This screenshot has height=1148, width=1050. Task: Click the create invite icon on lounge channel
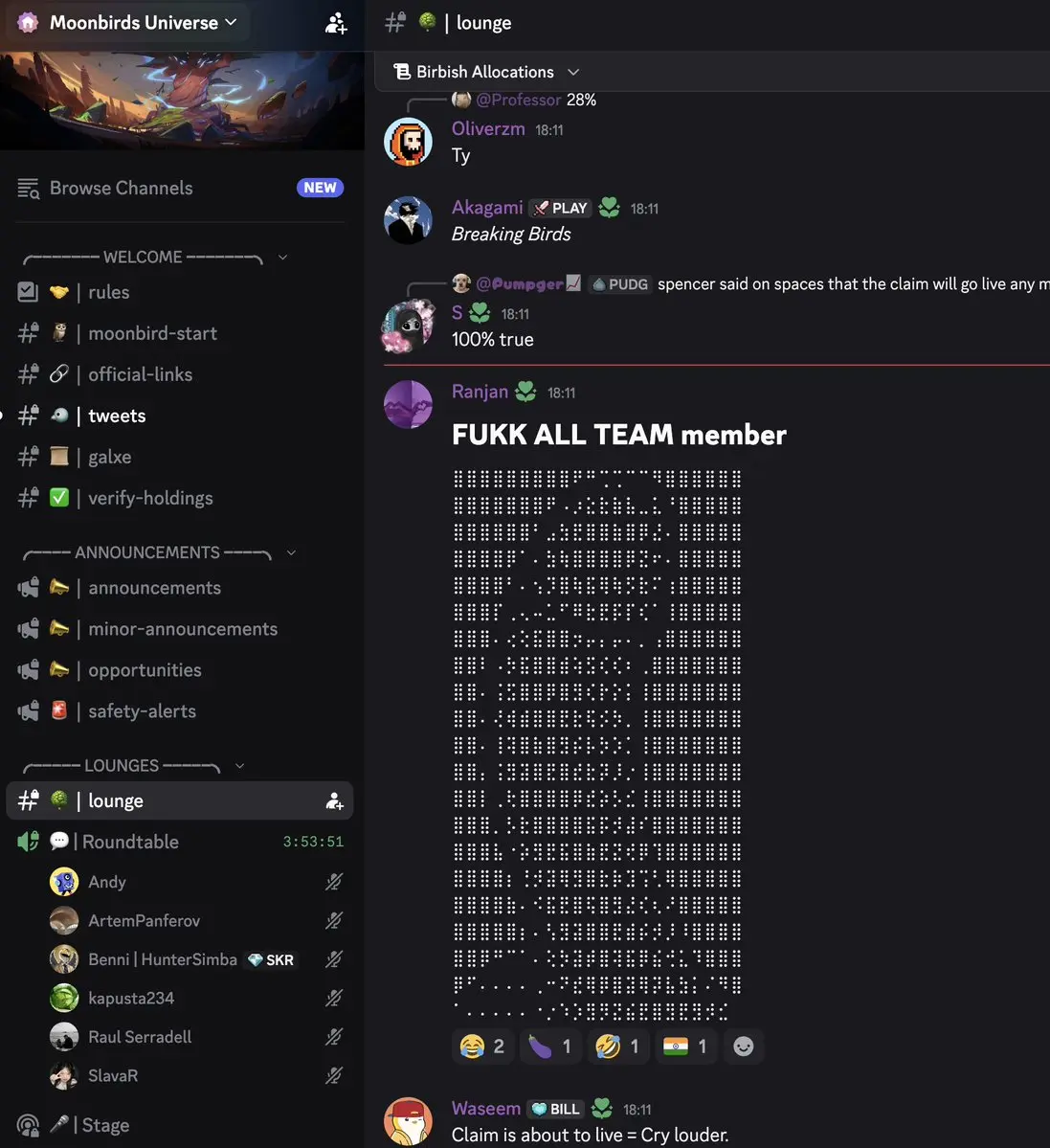[334, 801]
